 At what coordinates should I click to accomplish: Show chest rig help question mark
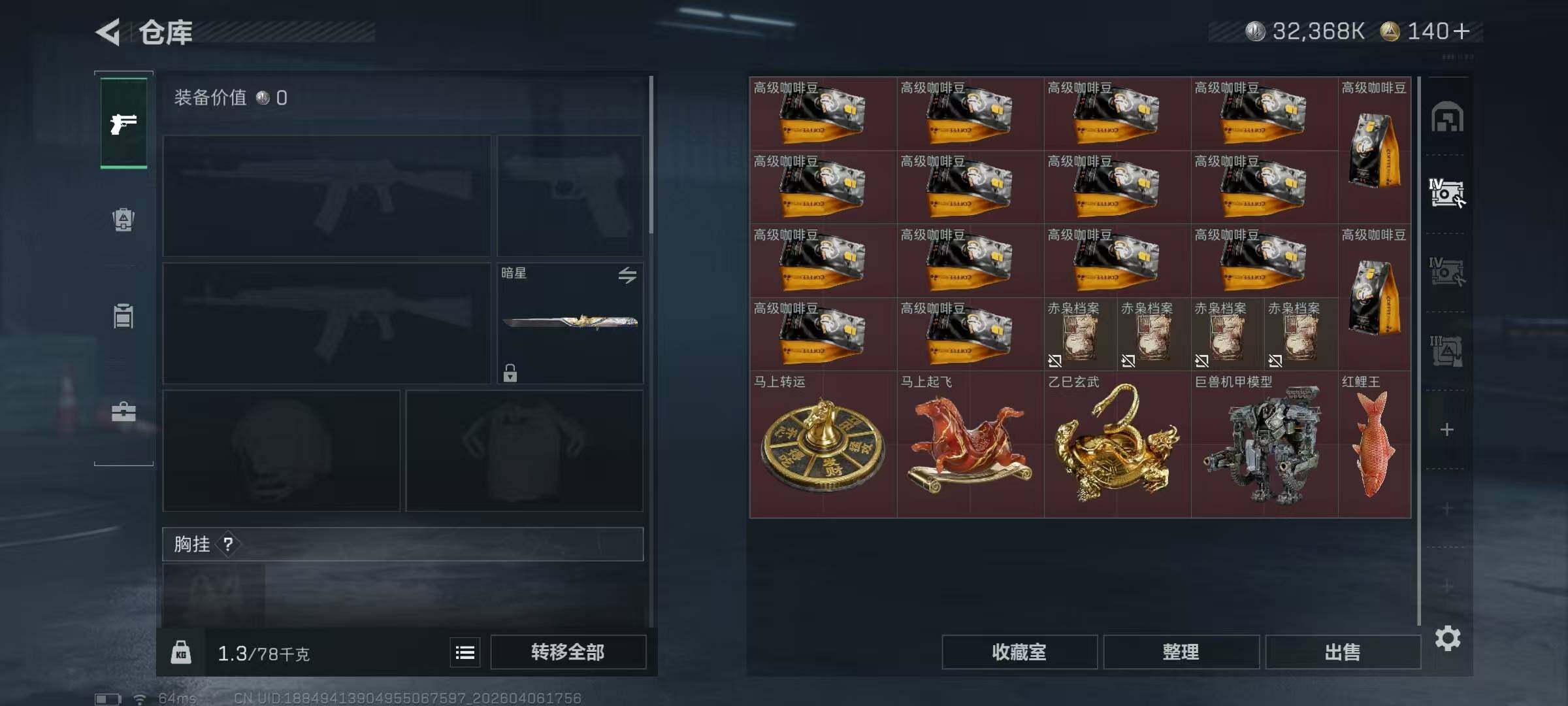[228, 544]
